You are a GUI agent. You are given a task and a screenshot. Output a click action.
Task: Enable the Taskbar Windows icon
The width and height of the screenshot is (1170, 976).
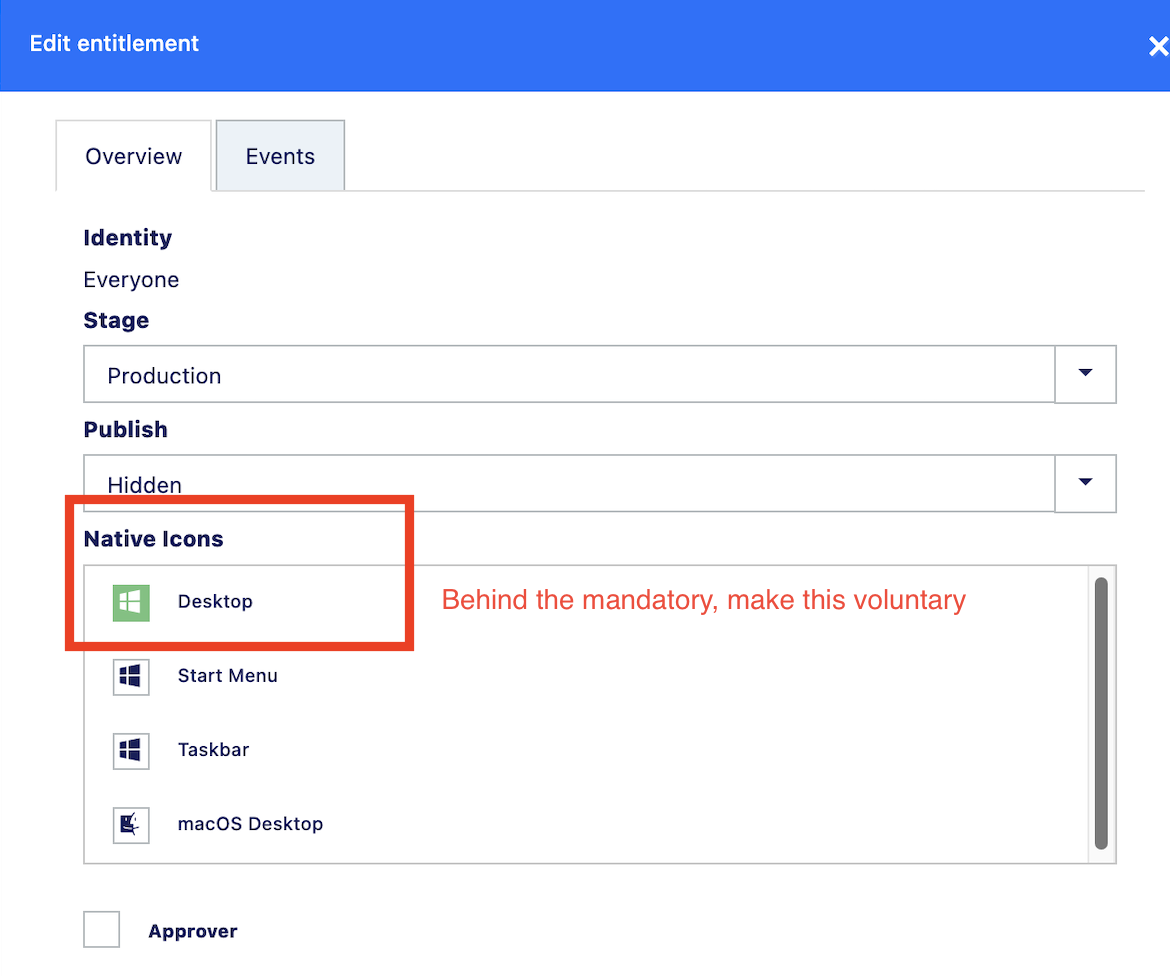point(131,750)
